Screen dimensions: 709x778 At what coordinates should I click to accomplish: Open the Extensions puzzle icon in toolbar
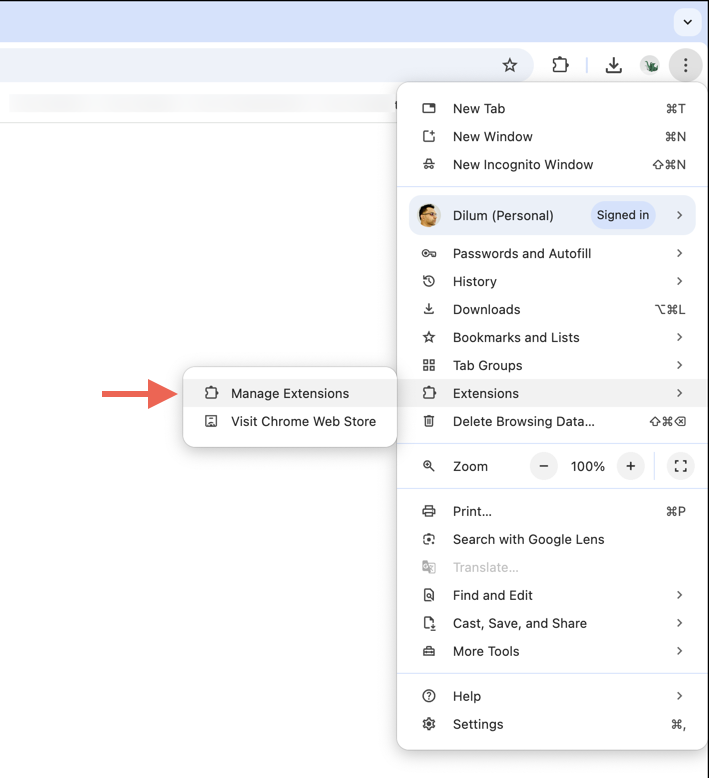560,66
